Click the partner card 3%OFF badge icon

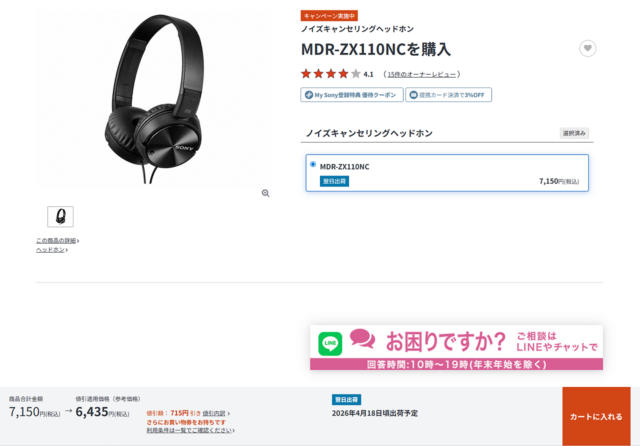click(413, 95)
